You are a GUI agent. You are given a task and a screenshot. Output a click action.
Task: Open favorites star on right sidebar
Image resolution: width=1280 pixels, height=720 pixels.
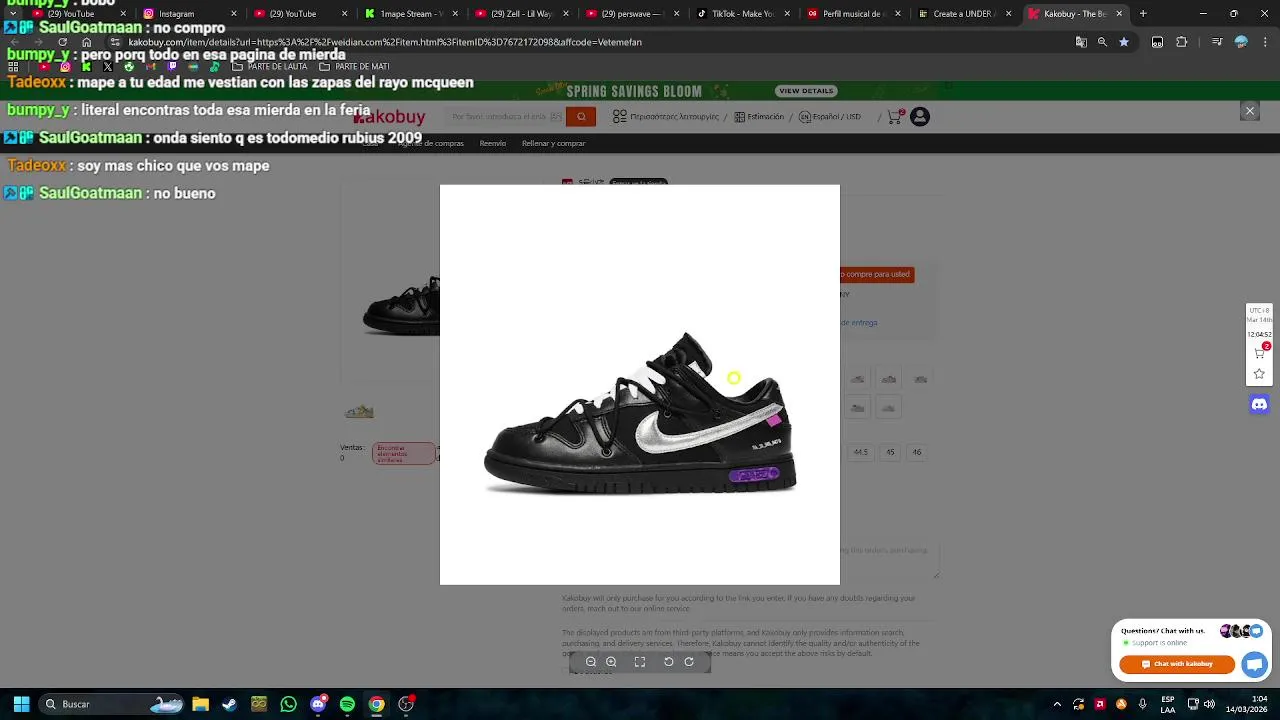1259,374
